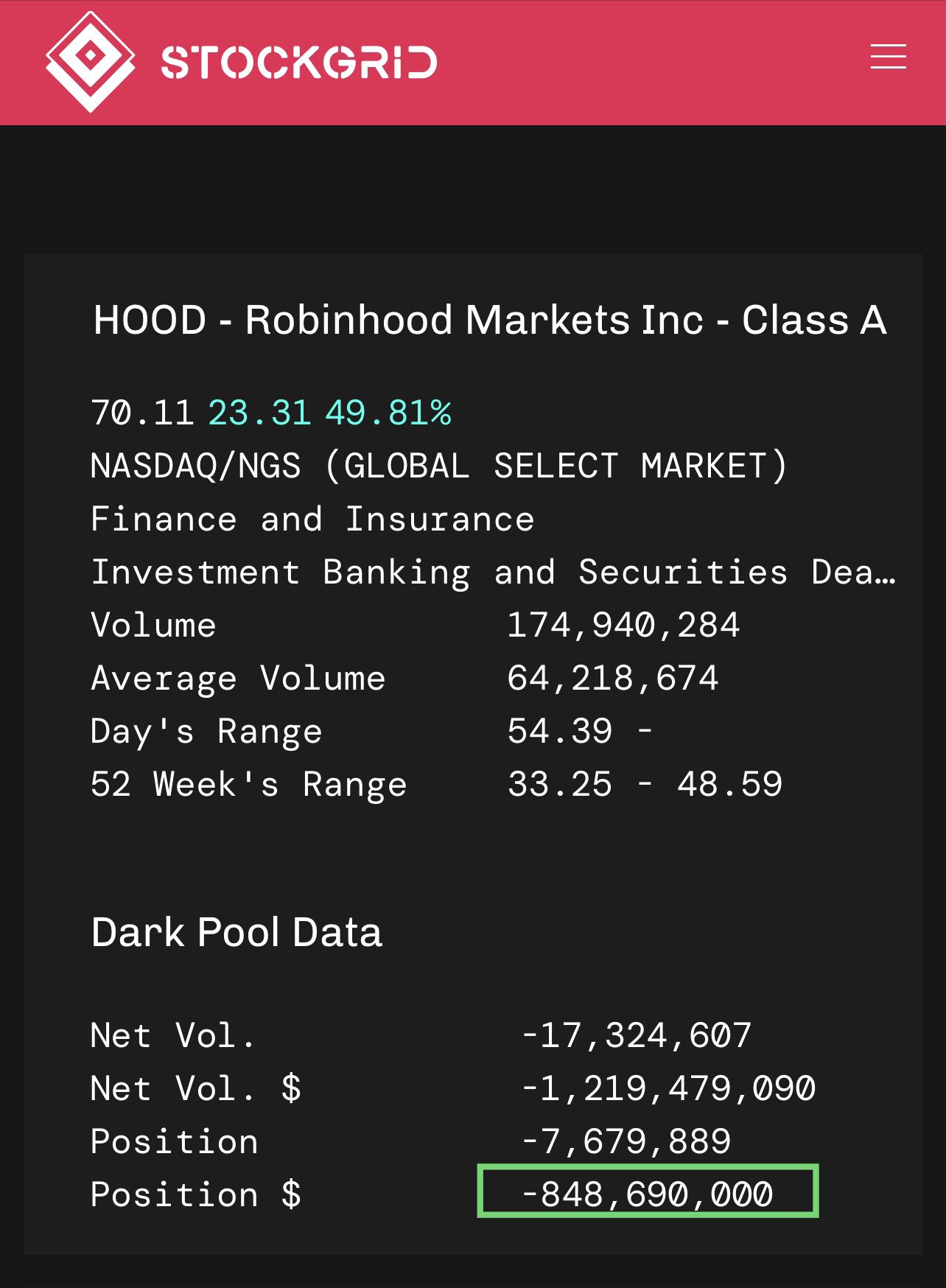Screen dimensions: 946x1288
Task: Click the 23.31 price change value
Action: pos(259,413)
